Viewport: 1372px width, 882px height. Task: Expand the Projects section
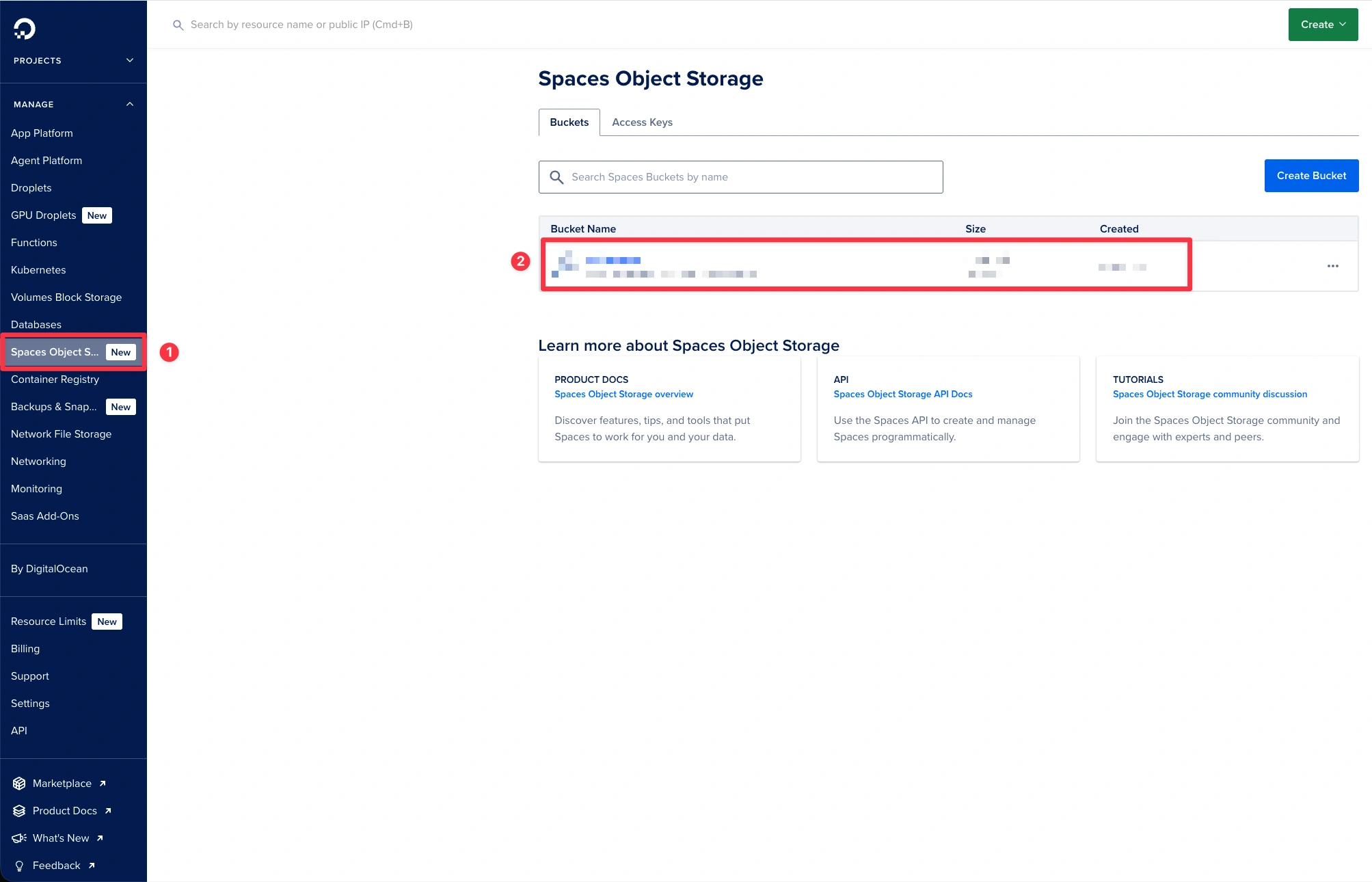click(x=129, y=60)
